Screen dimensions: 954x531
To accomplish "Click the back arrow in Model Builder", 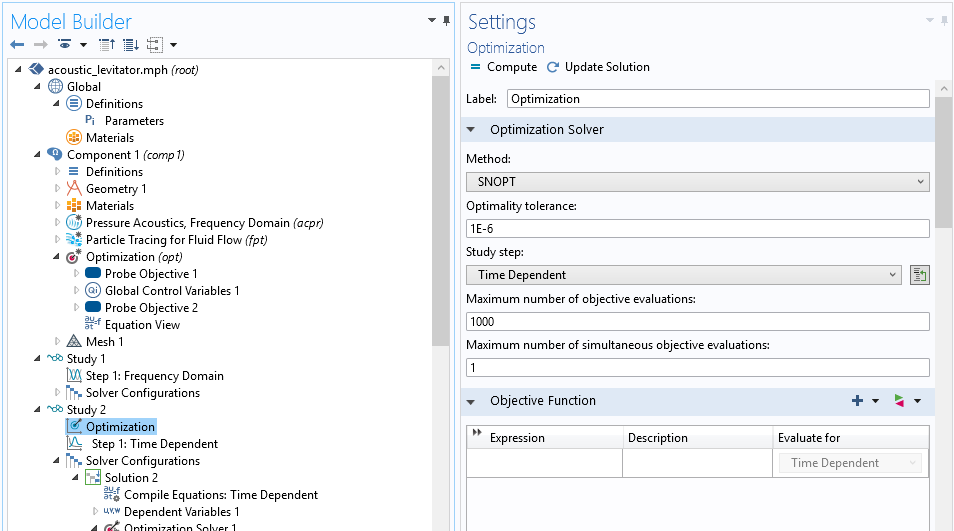I will point(16,45).
